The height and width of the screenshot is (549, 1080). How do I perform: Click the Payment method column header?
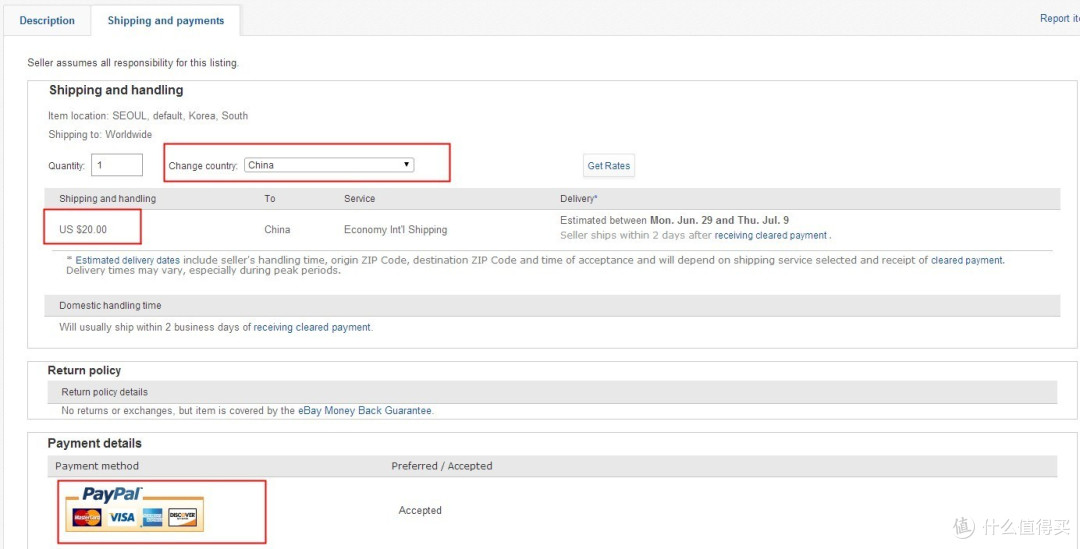click(x=97, y=466)
